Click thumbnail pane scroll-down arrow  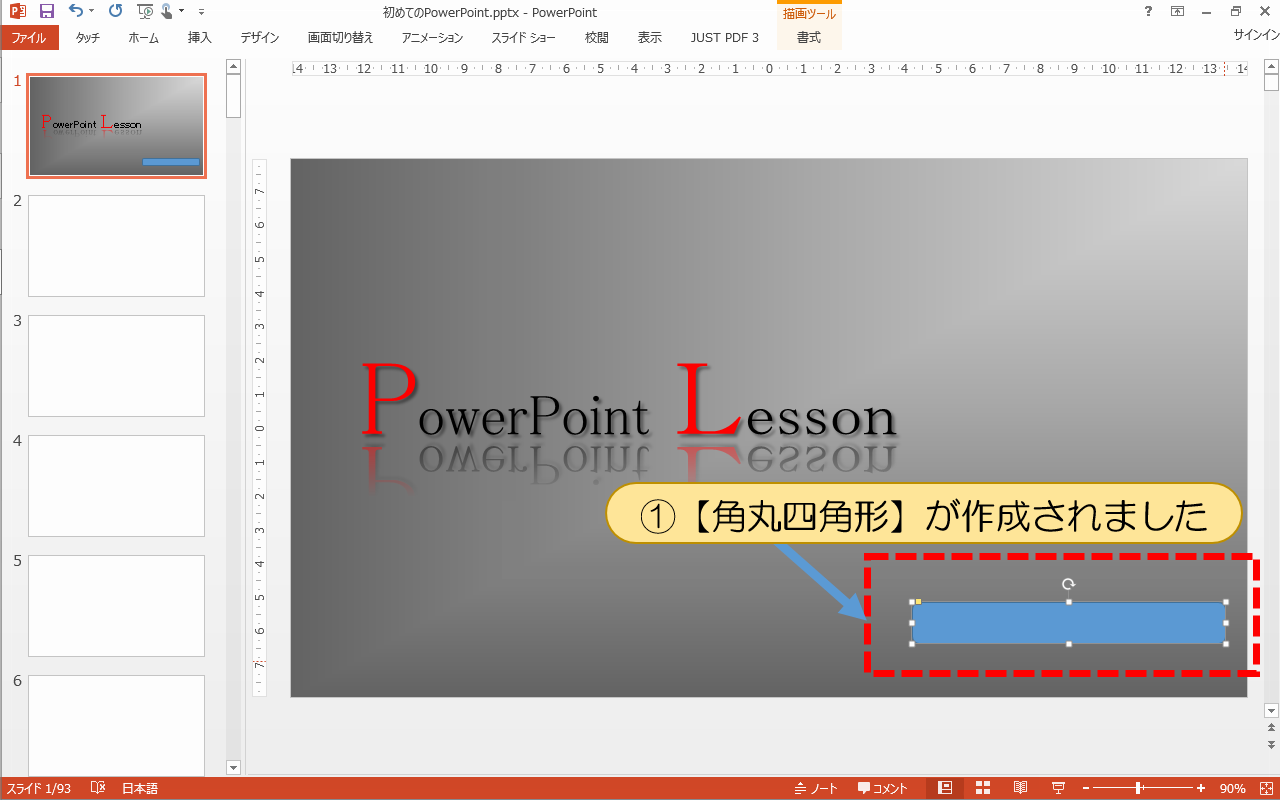tap(234, 768)
